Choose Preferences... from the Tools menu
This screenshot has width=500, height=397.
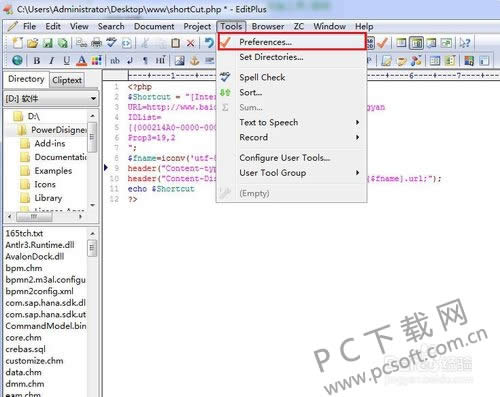tap(292, 42)
